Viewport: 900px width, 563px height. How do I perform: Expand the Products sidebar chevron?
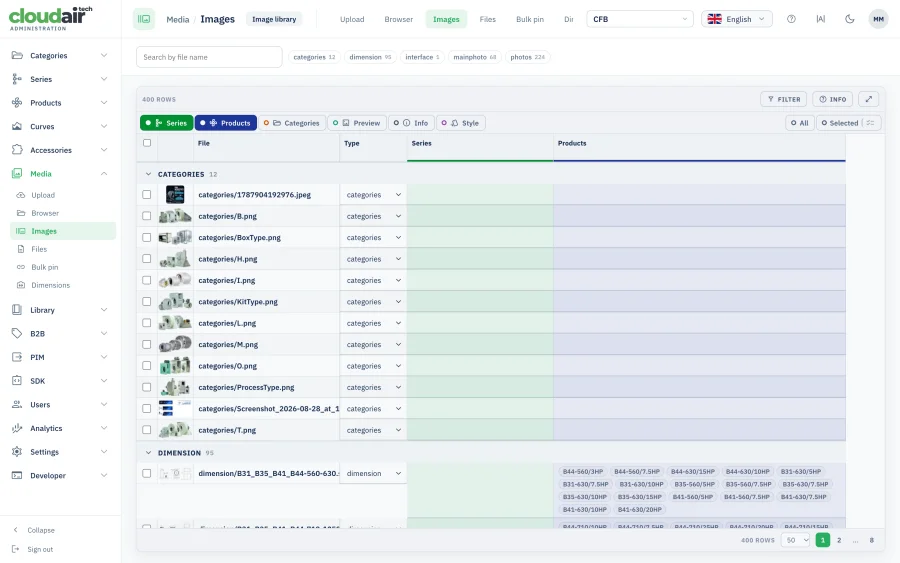coord(104,103)
